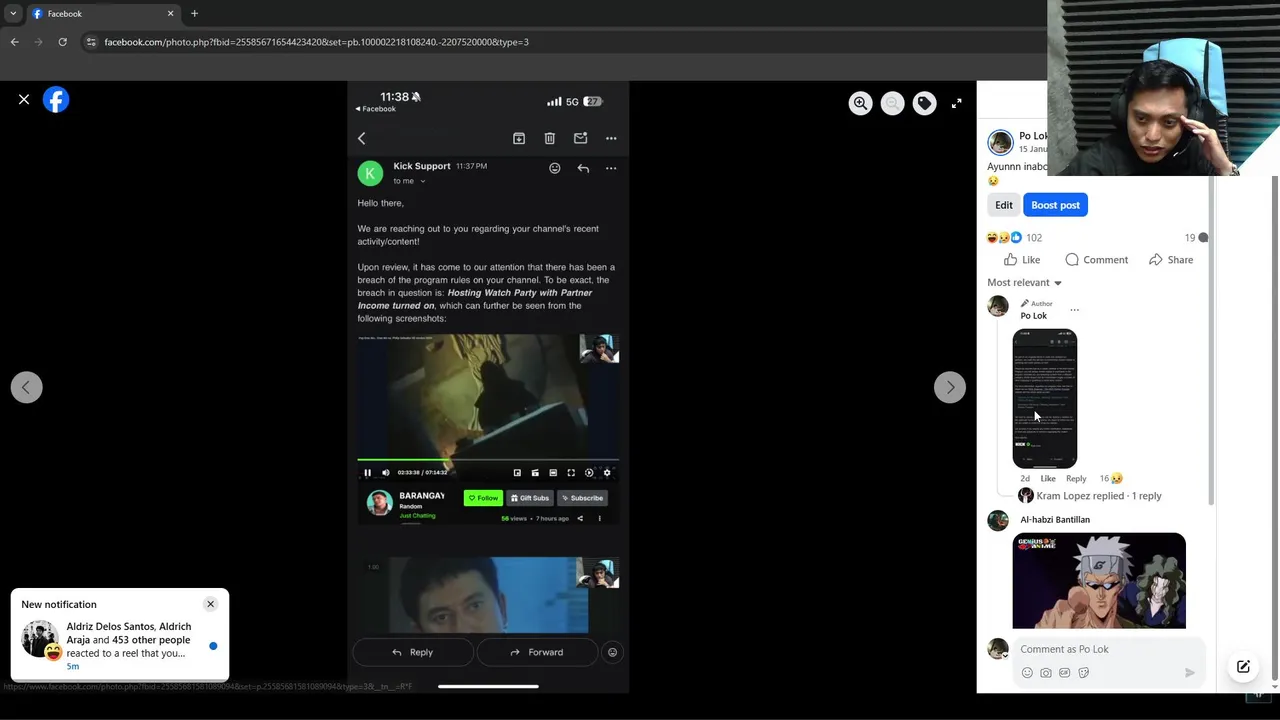This screenshot has height=720, width=1280.
Task: Open the new message compose icon
Action: click(x=1243, y=666)
